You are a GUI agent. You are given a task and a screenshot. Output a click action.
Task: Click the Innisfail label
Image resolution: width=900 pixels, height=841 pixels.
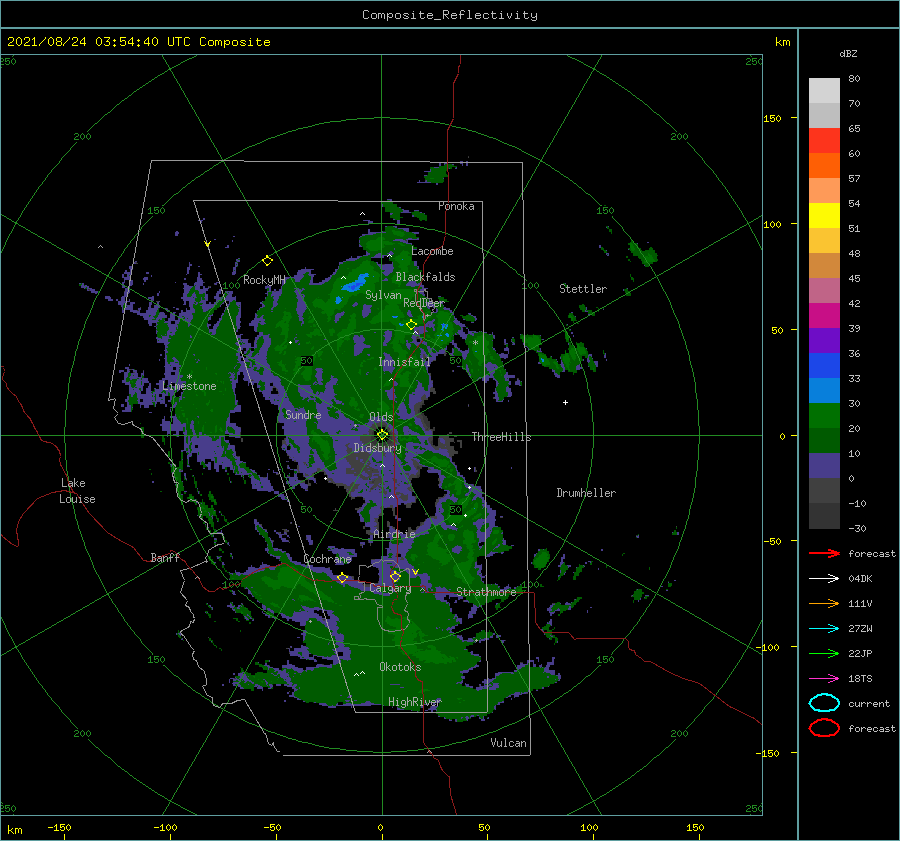[404, 362]
